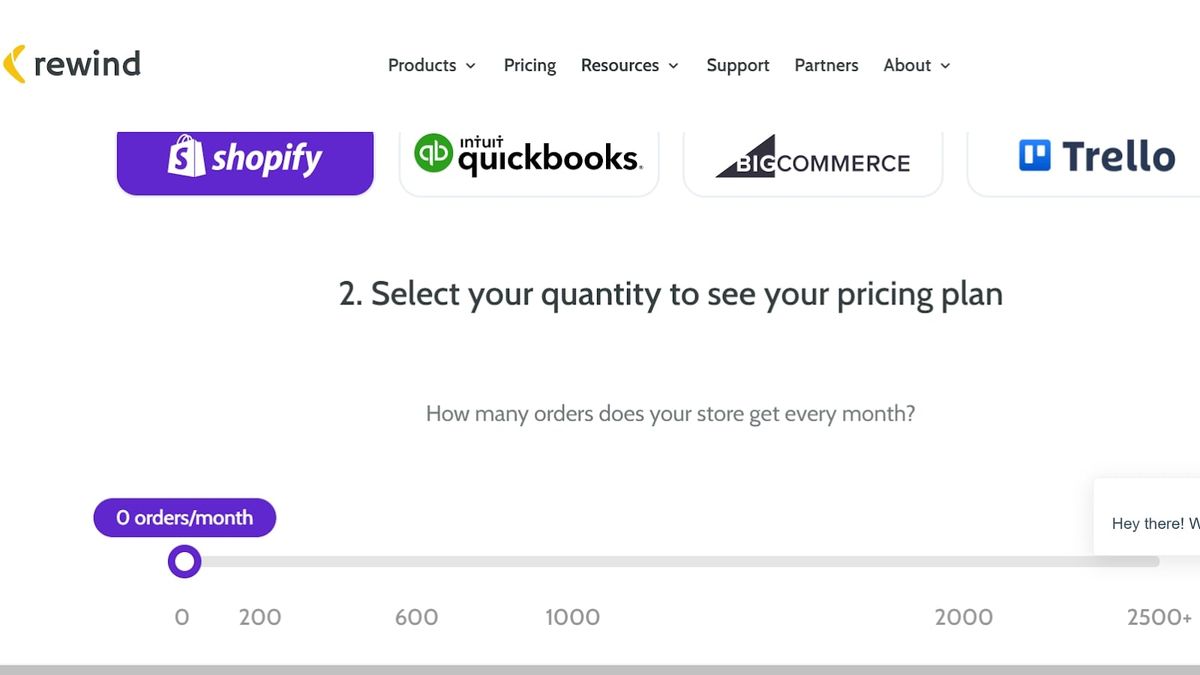This screenshot has width=1200, height=675.
Task: Click the 1000 orders tick label
Action: click(572, 617)
